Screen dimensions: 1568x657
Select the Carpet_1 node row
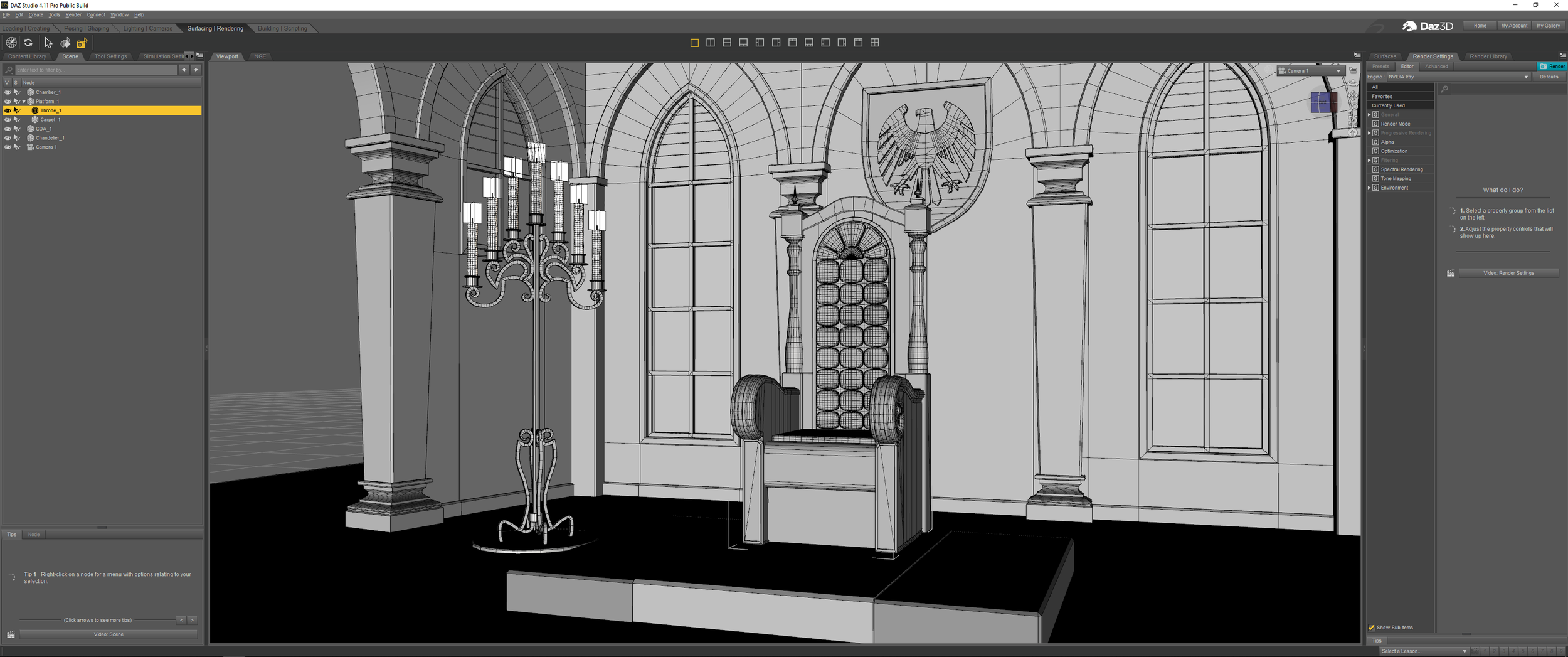(102, 119)
